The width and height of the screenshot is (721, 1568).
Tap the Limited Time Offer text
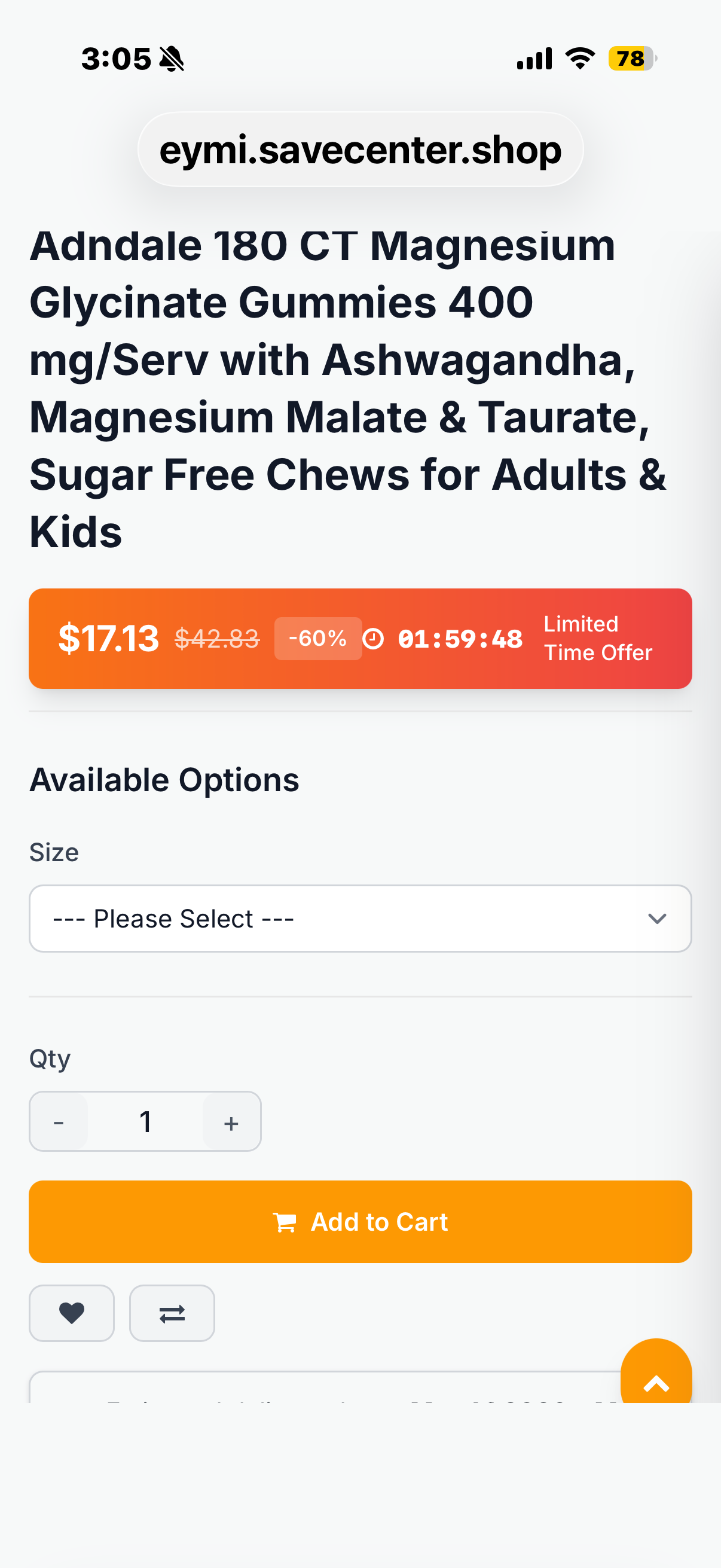(x=597, y=639)
